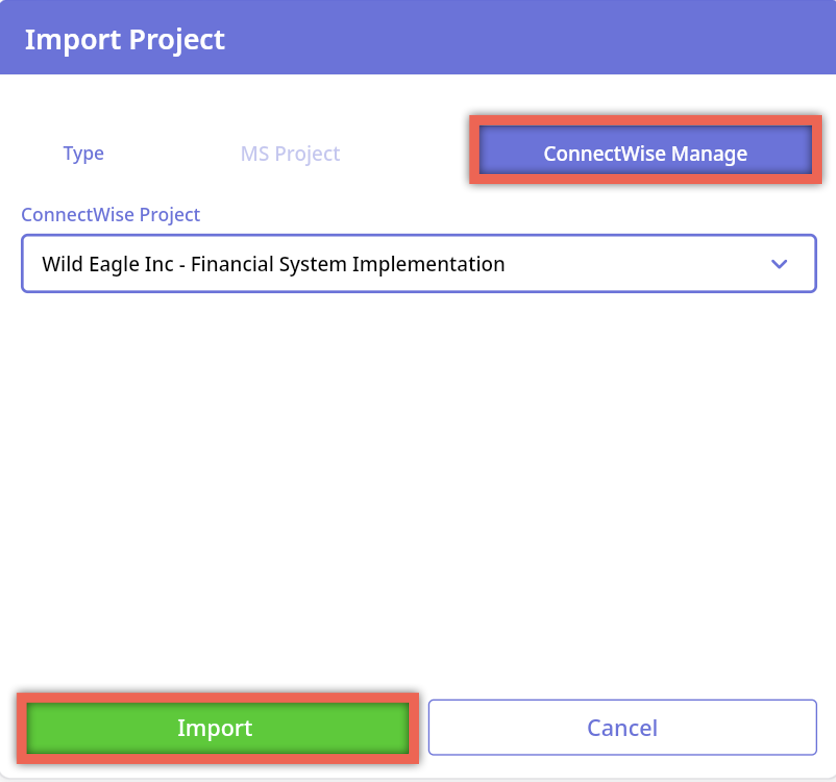Image resolution: width=836 pixels, height=782 pixels.
Task: Expand project list via the down arrow
Action: pyautogui.click(x=779, y=264)
